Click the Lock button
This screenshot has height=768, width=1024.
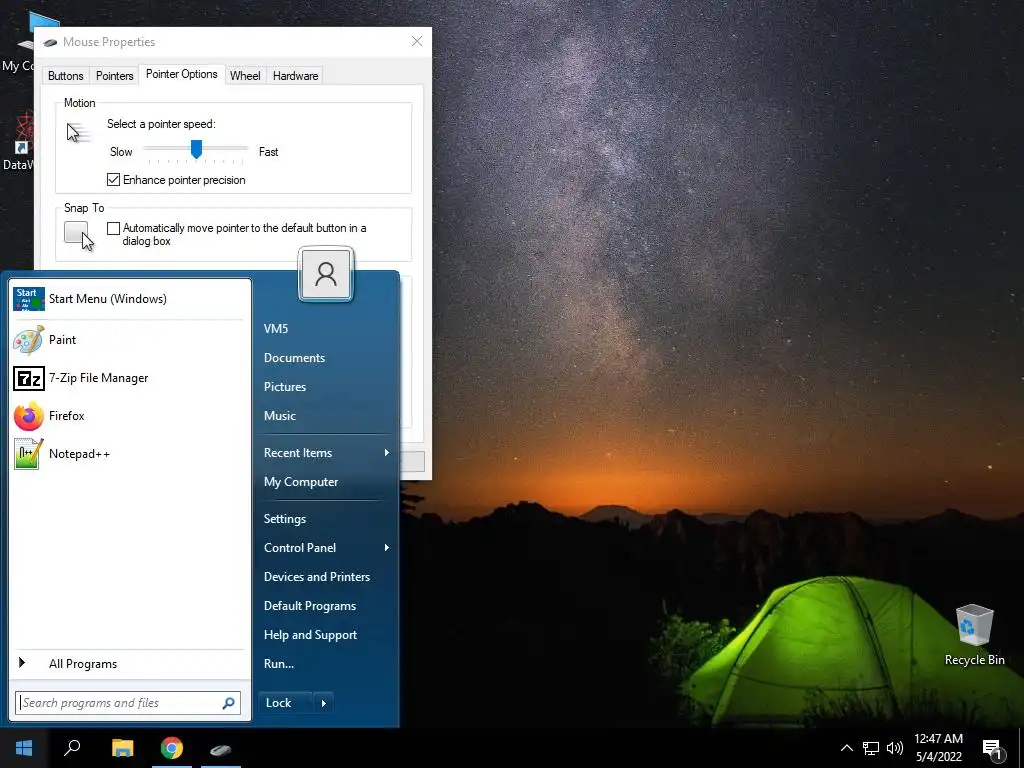[285, 703]
